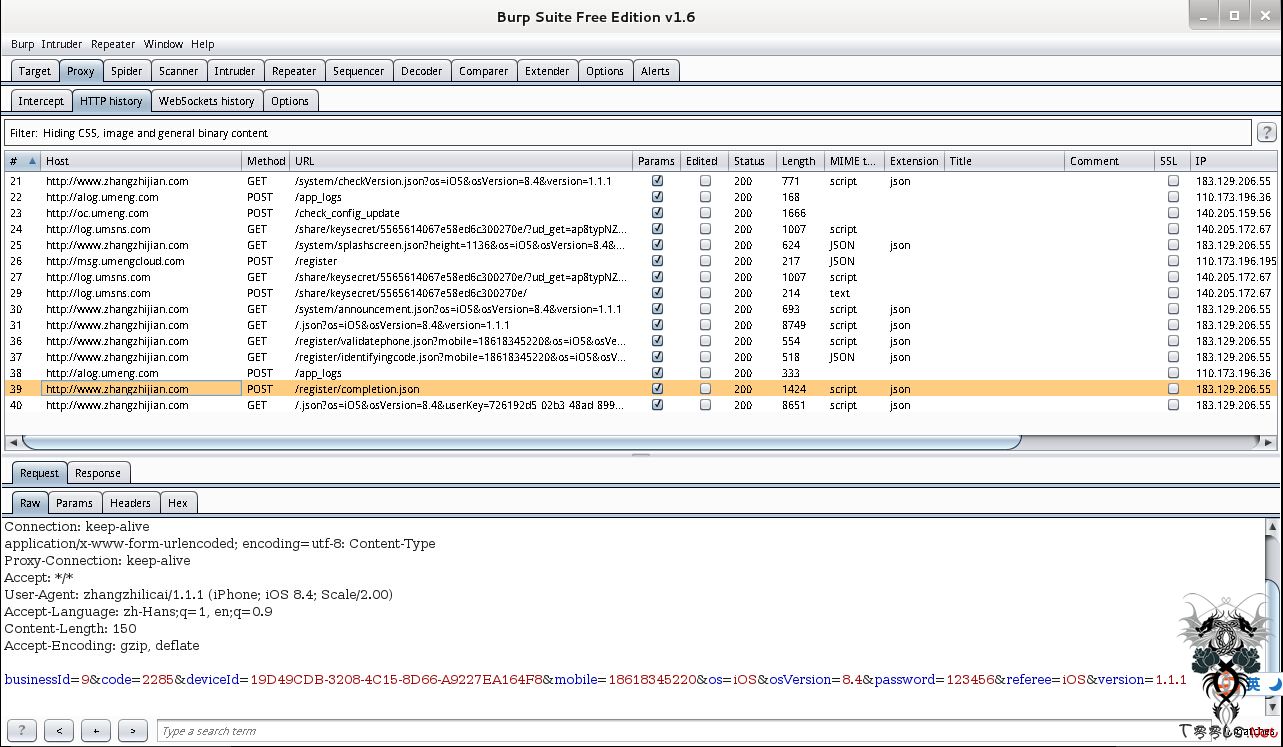Screen dimensions: 1283x747
Task: Click the search help question mark button
Action: (21, 731)
